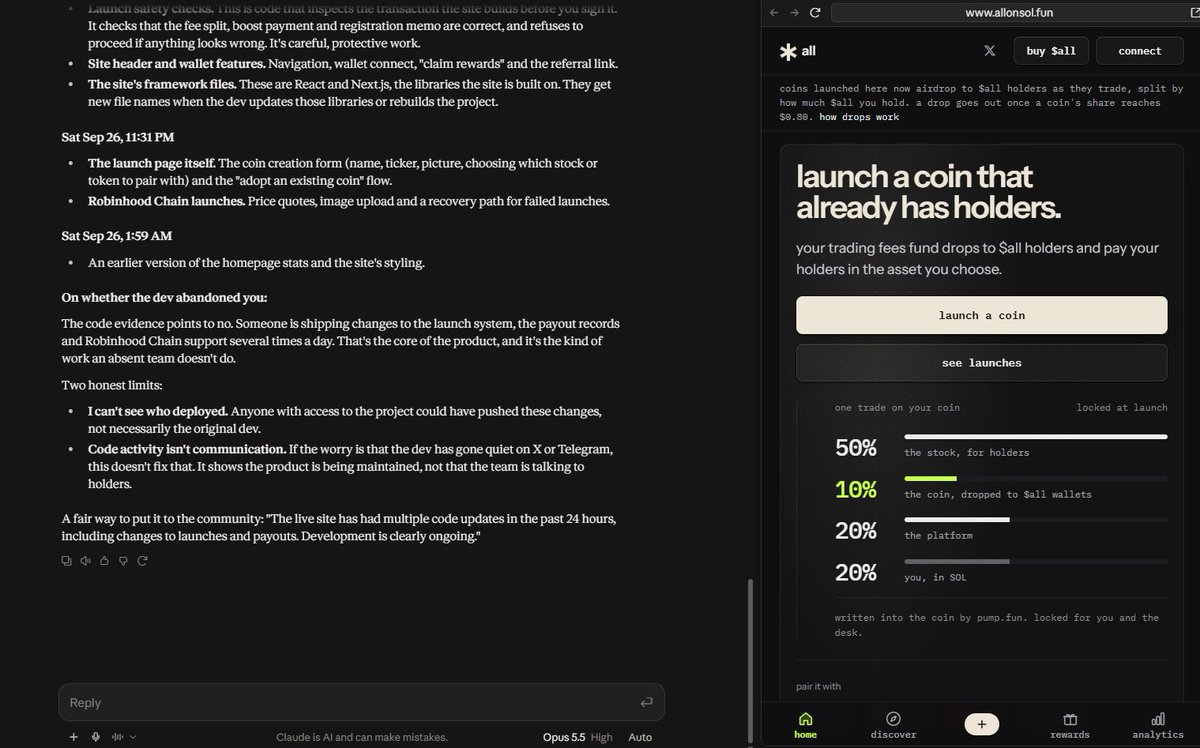
Task: Click the 'launch a coin that already has holders' headline
Action: point(928,192)
